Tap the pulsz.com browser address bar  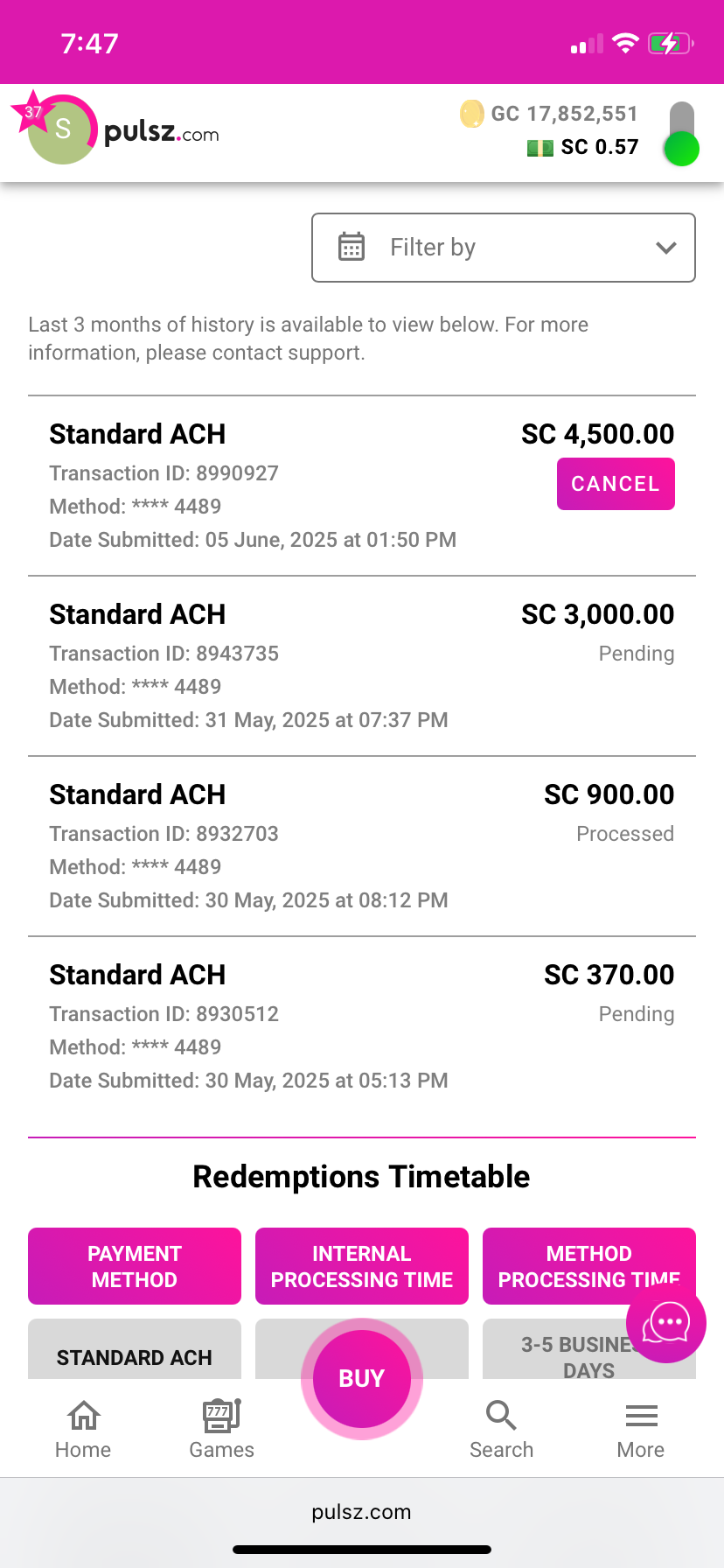361,1512
